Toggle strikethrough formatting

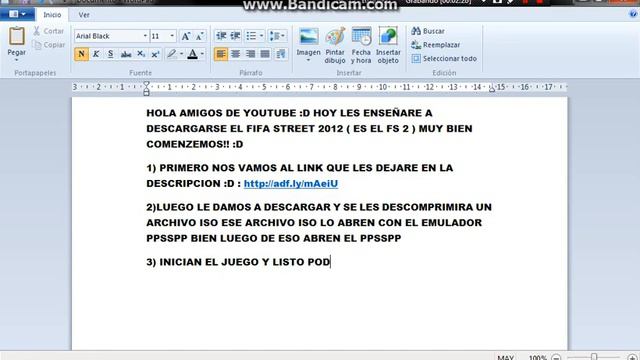(x=126, y=54)
